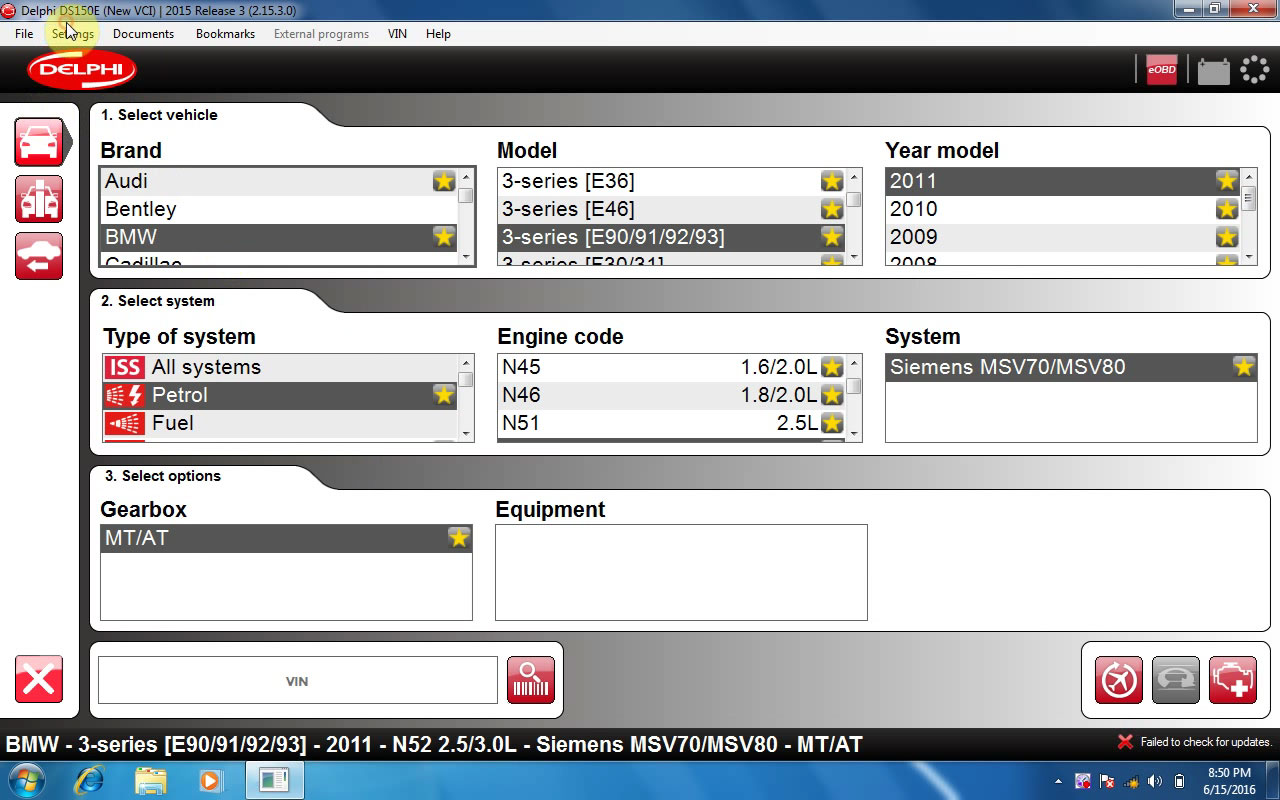Click the VIN input field
1280x800 pixels.
297,681
